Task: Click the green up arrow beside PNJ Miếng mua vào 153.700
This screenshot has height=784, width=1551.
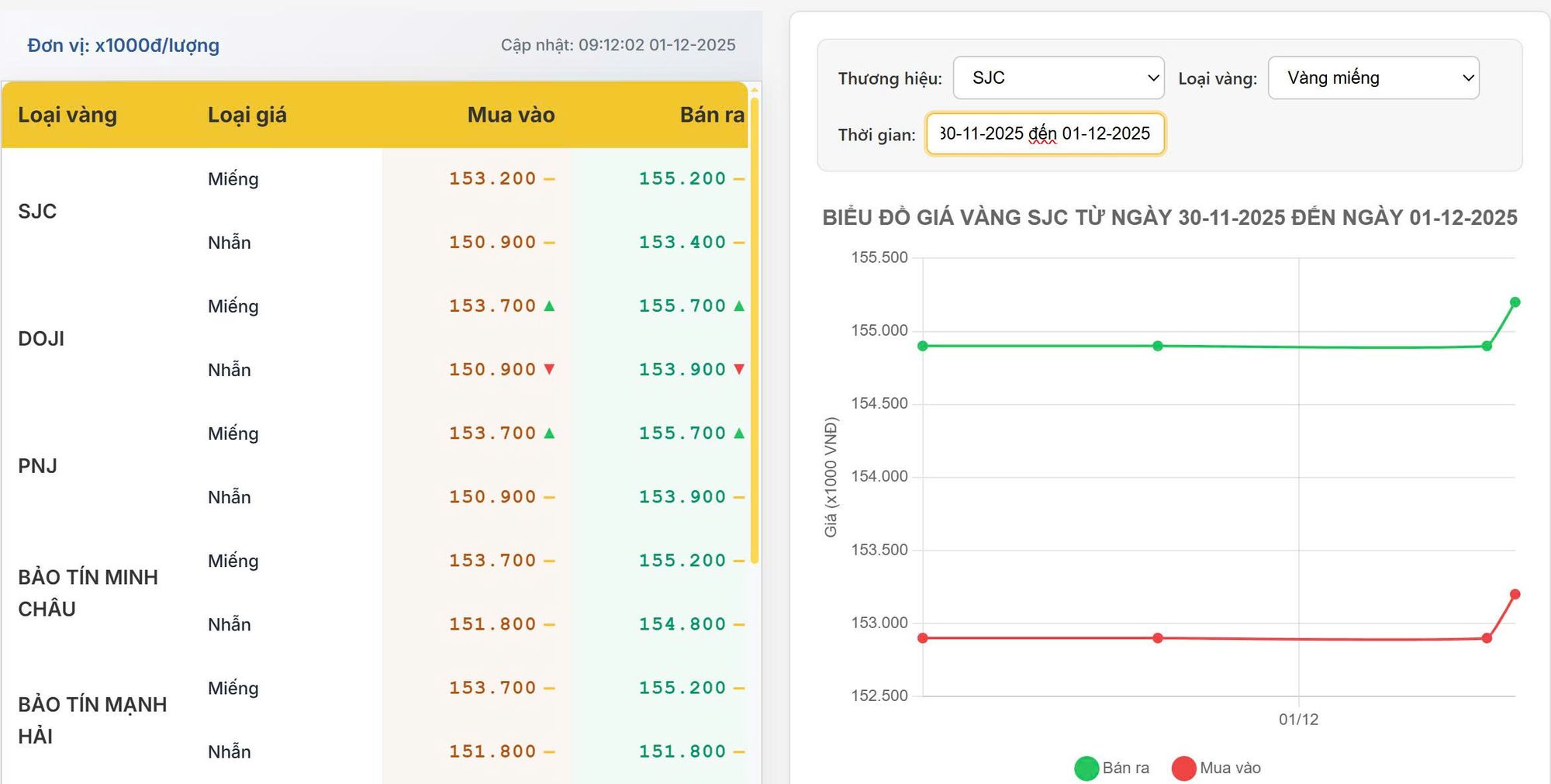Action: coord(549,433)
